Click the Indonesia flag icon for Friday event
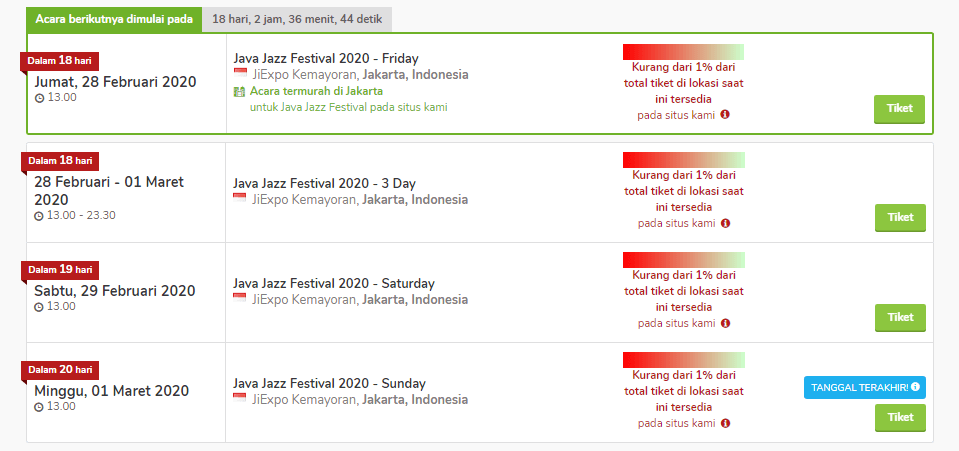This screenshot has height=451, width=959. click(240, 75)
